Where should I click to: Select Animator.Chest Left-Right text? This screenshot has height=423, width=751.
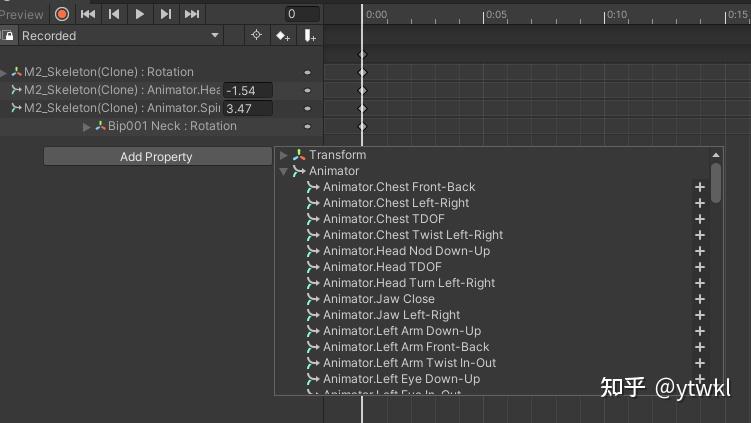click(396, 203)
